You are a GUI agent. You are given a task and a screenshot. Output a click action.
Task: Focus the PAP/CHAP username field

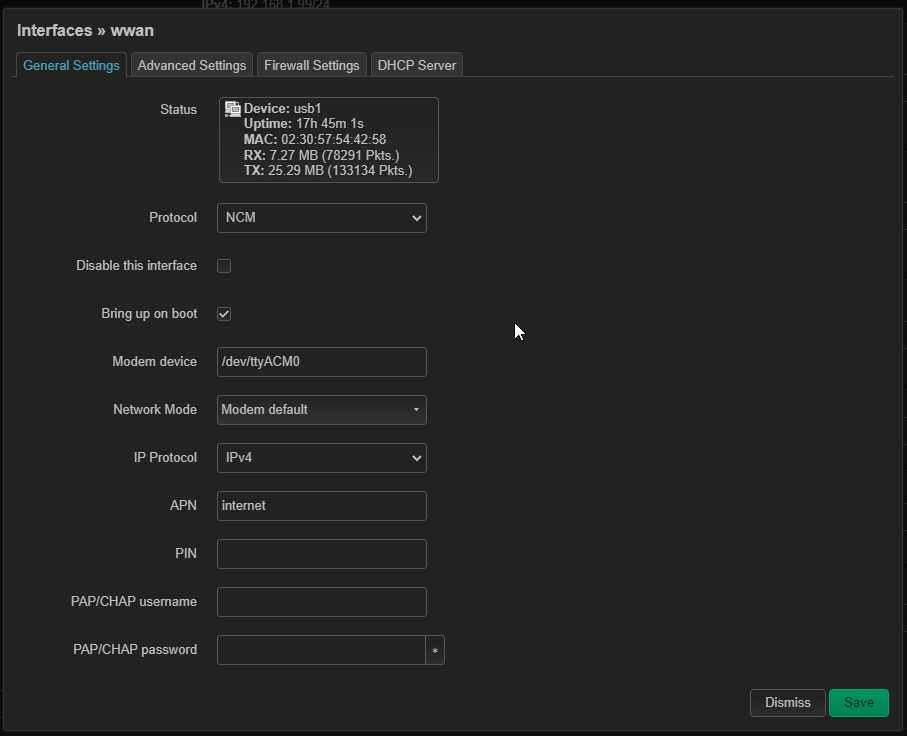pyautogui.click(x=321, y=602)
